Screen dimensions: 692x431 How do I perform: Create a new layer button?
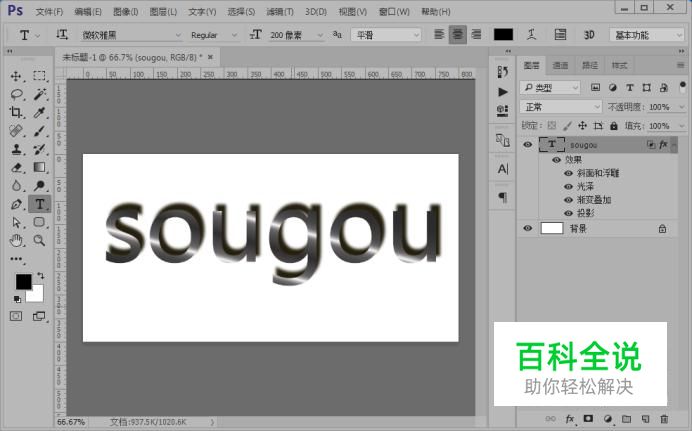coord(645,419)
